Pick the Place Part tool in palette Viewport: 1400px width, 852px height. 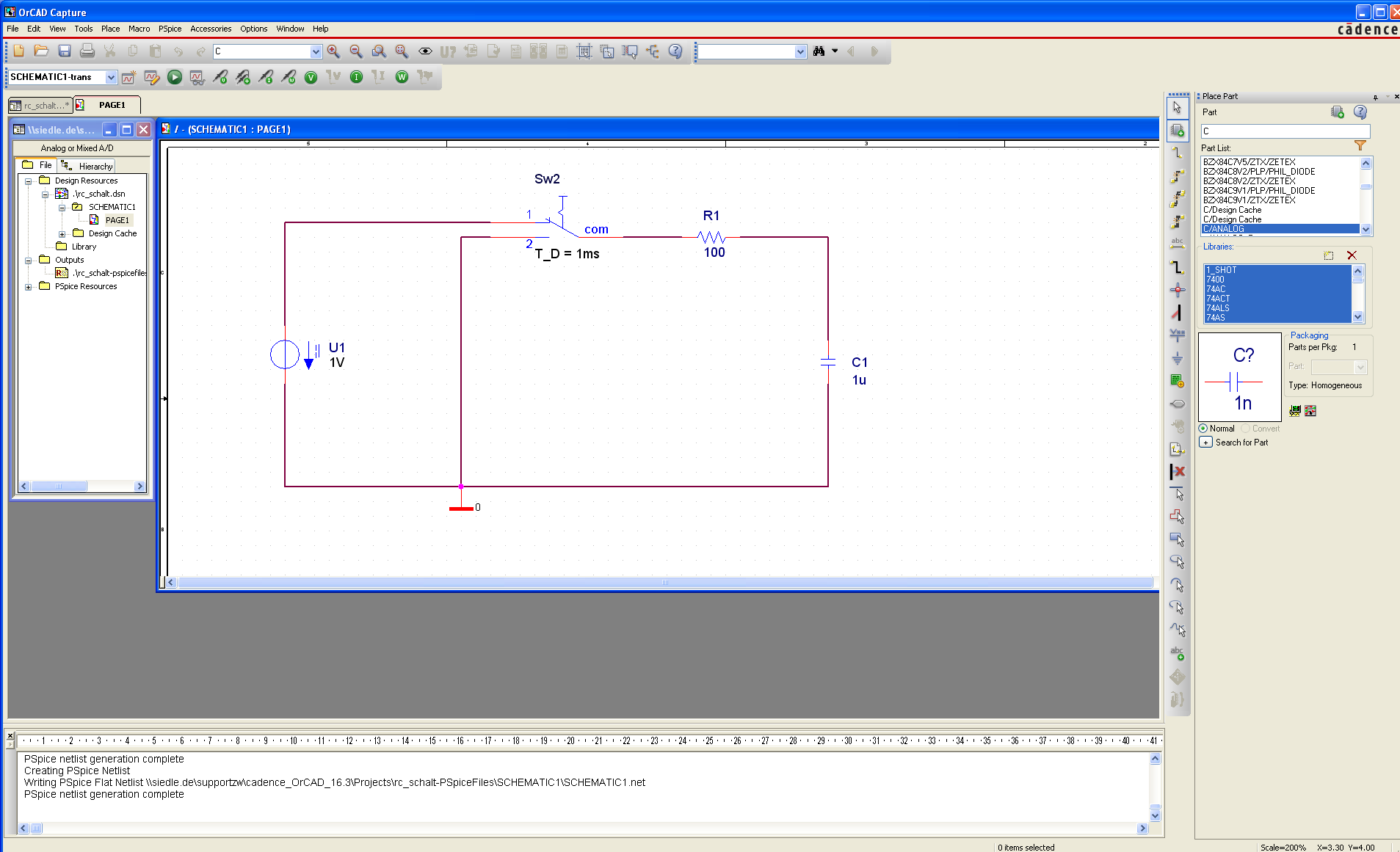(x=1178, y=131)
